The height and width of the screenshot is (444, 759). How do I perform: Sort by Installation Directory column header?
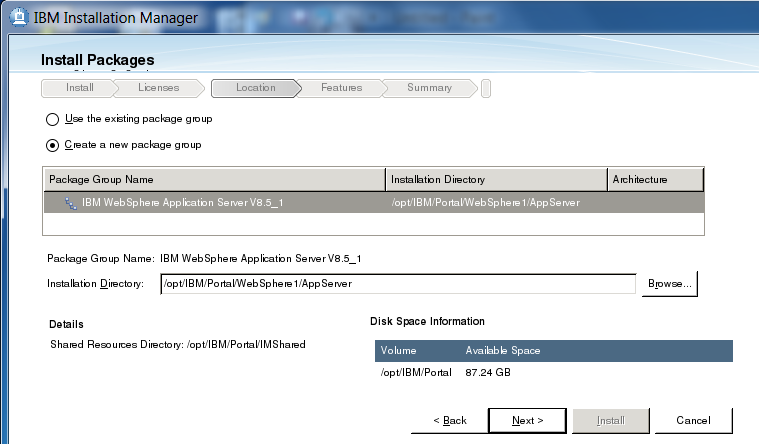496,180
